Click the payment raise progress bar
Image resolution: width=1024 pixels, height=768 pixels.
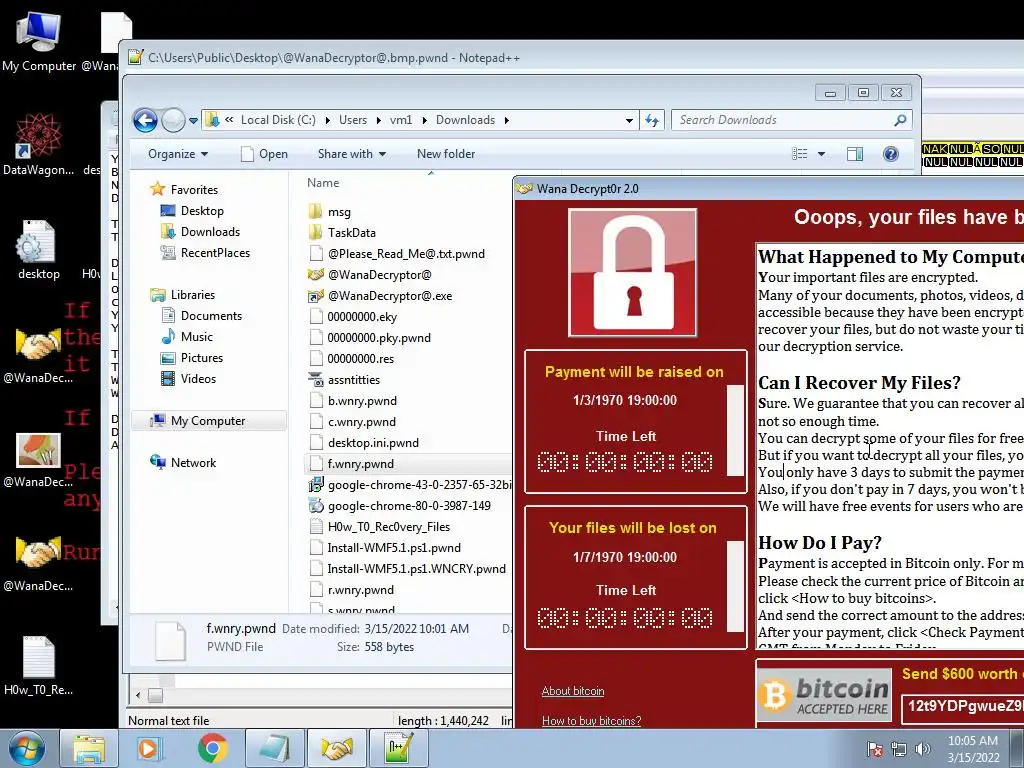735,430
